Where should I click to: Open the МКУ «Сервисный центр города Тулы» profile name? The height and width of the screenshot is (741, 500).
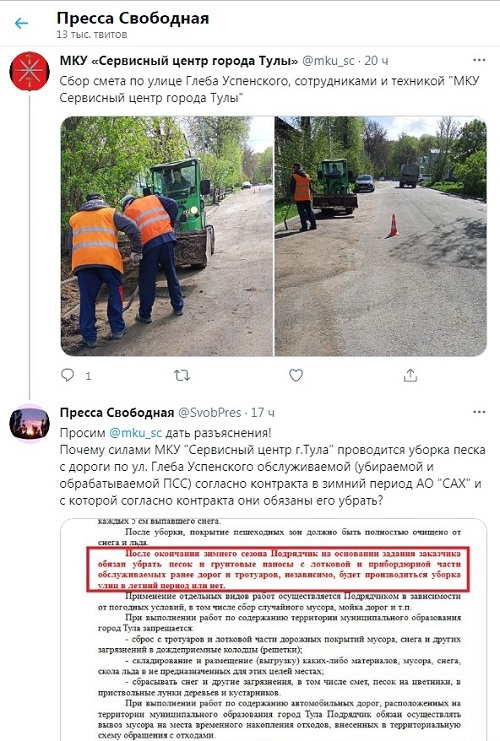[179, 60]
